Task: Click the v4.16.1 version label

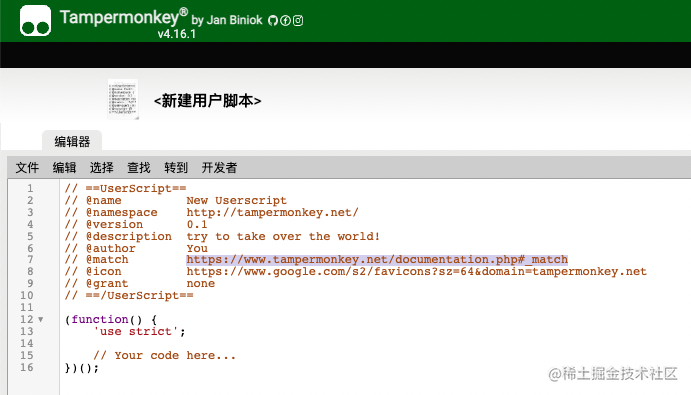Action: pyautogui.click(x=177, y=34)
